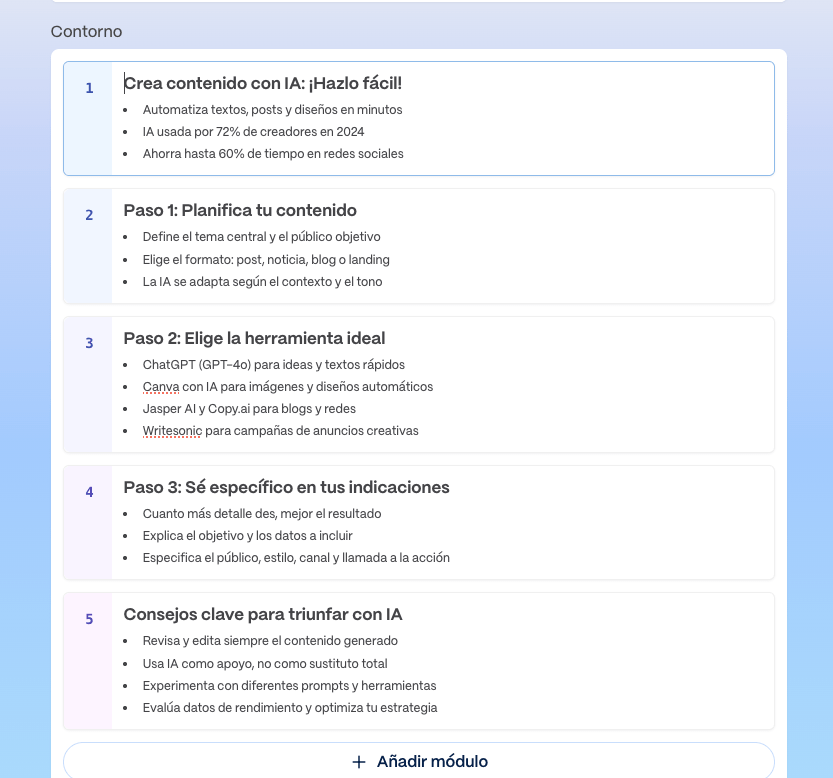Select the number 3 badge beside Paso 2

tap(89, 343)
